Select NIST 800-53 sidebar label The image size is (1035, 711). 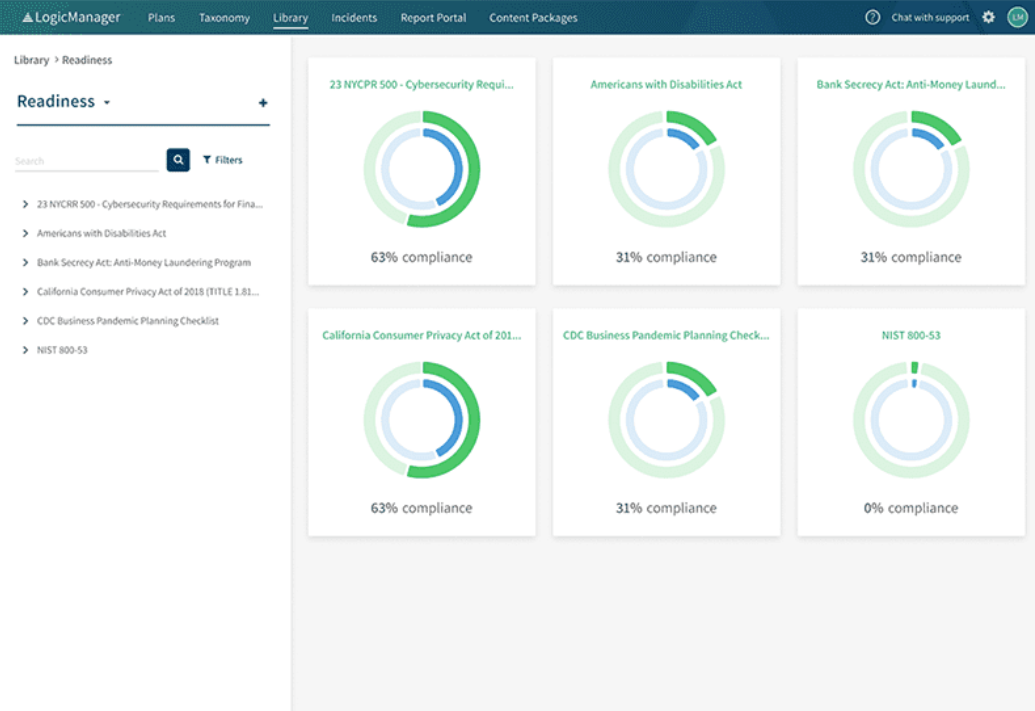[x=62, y=350]
